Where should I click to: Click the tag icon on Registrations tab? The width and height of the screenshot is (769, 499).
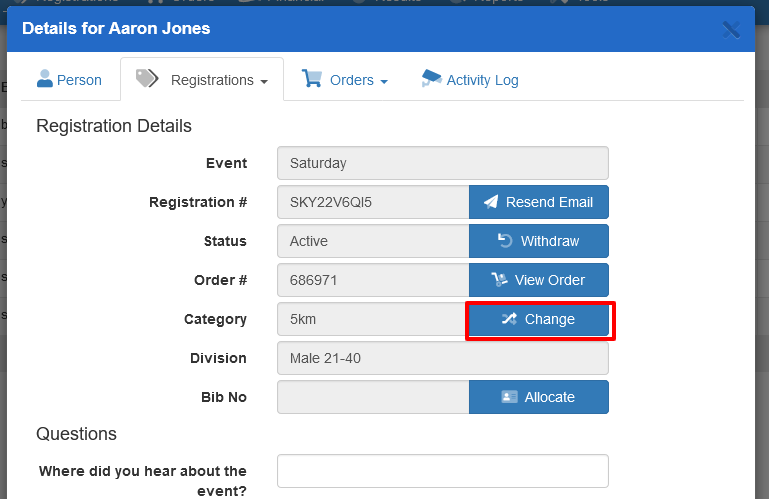(x=147, y=79)
